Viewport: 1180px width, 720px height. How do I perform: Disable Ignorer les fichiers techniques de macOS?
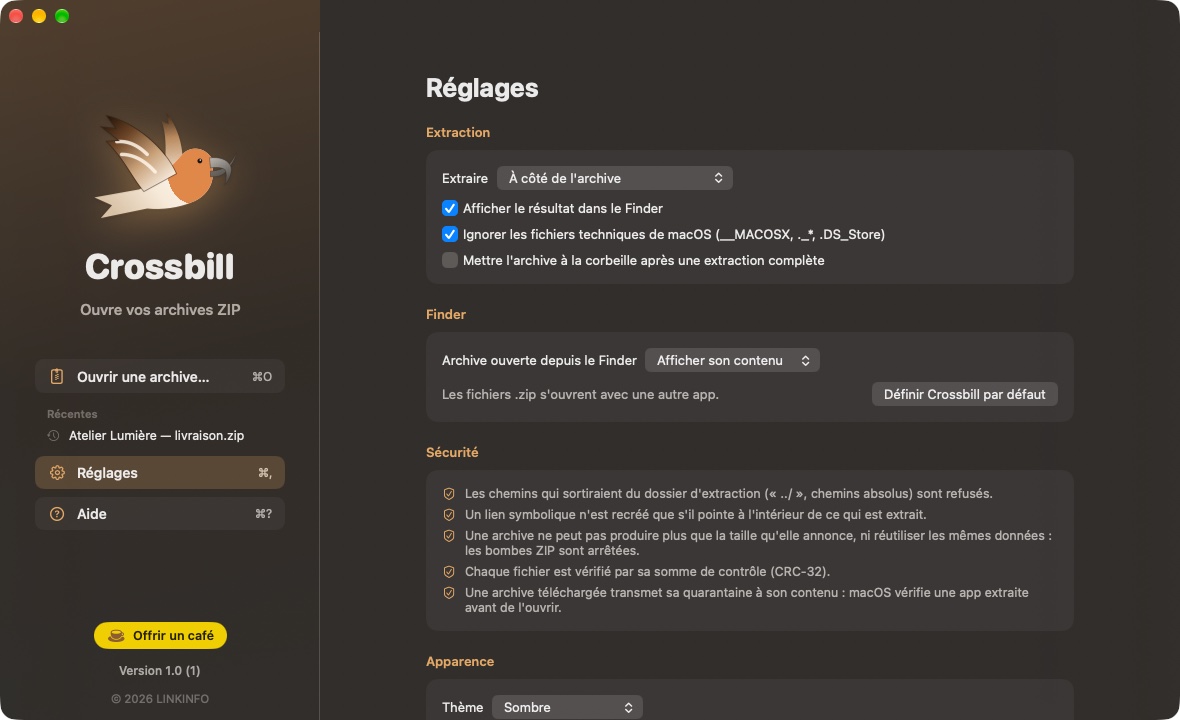tap(450, 234)
